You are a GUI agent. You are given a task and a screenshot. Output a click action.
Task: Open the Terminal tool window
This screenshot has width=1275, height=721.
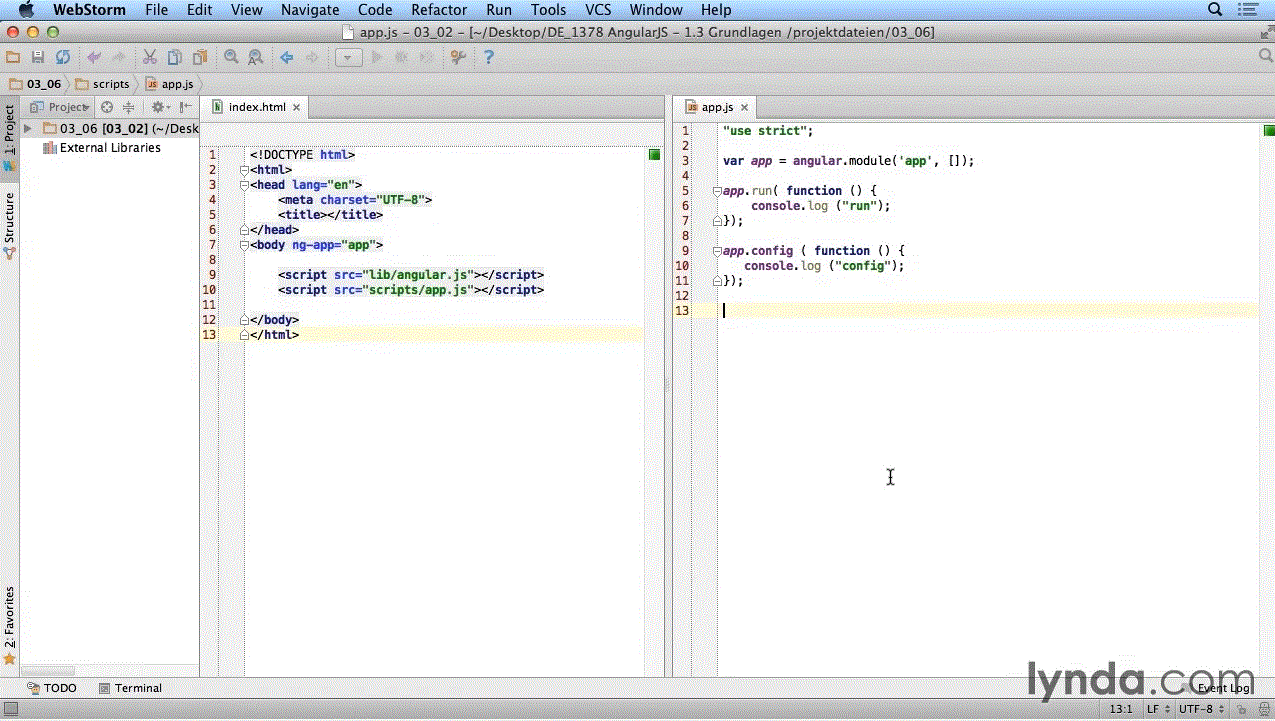coord(130,688)
